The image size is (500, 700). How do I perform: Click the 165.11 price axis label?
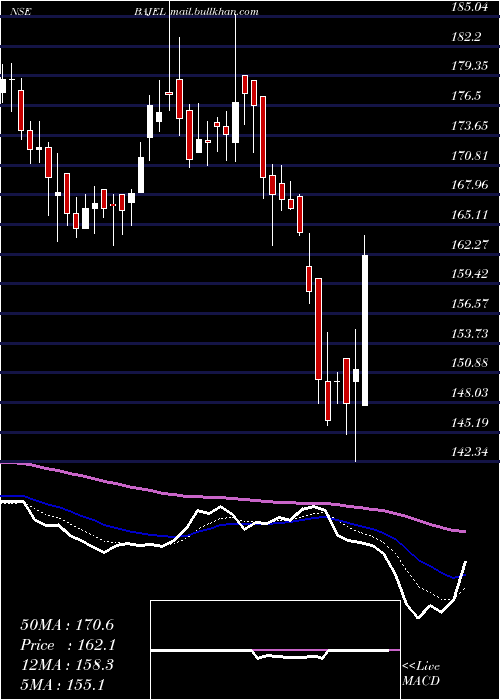(470, 215)
